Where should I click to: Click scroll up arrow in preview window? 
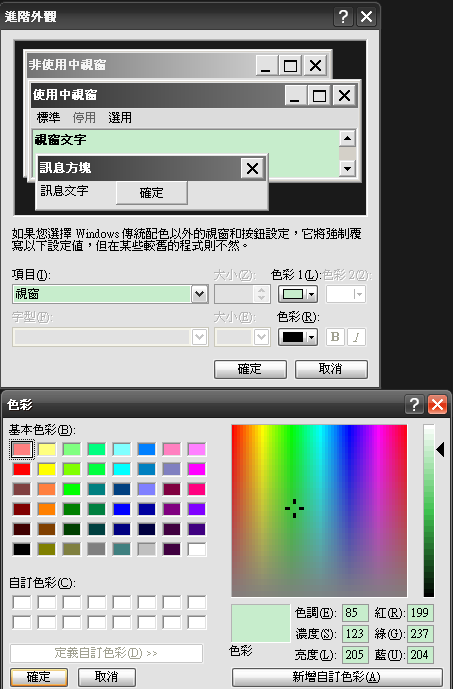coord(348,139)
